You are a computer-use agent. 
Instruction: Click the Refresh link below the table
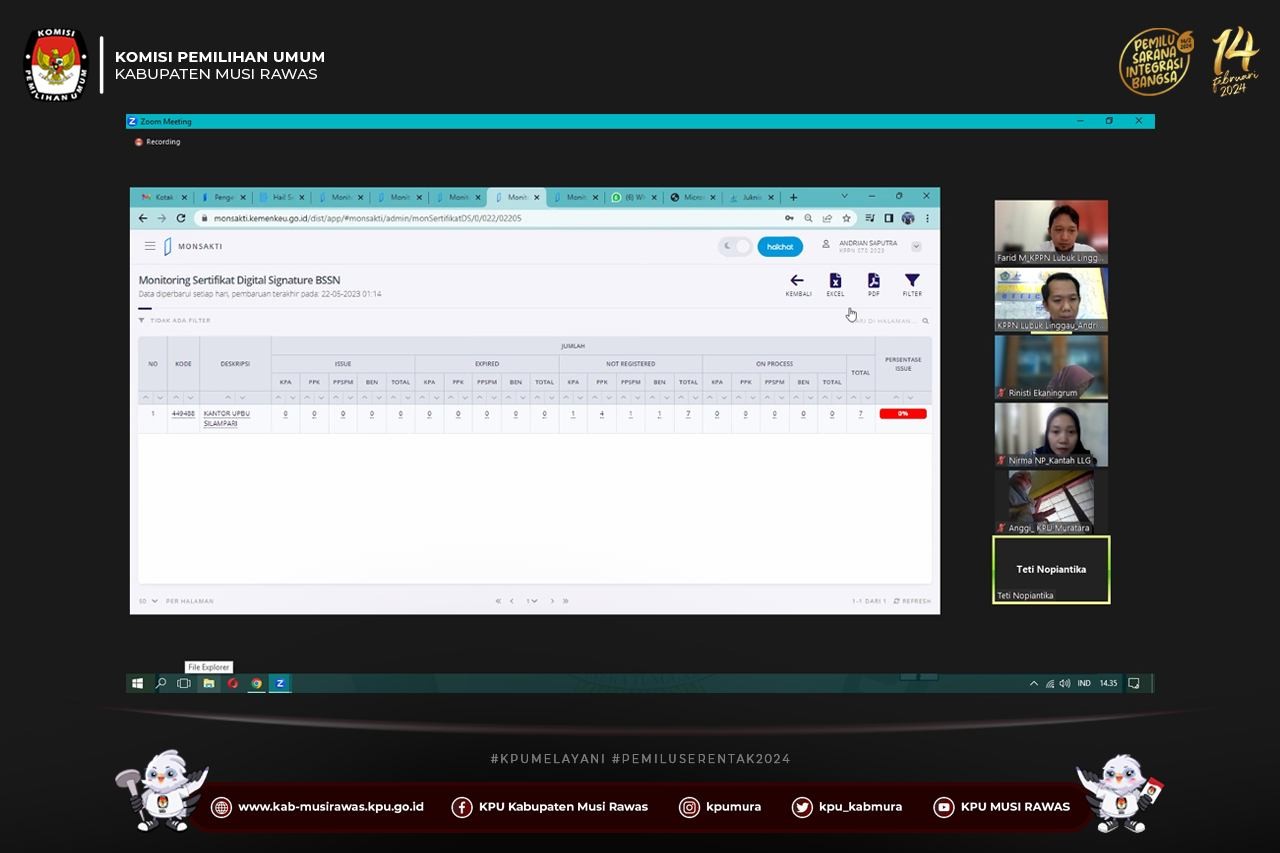point(912,601)
